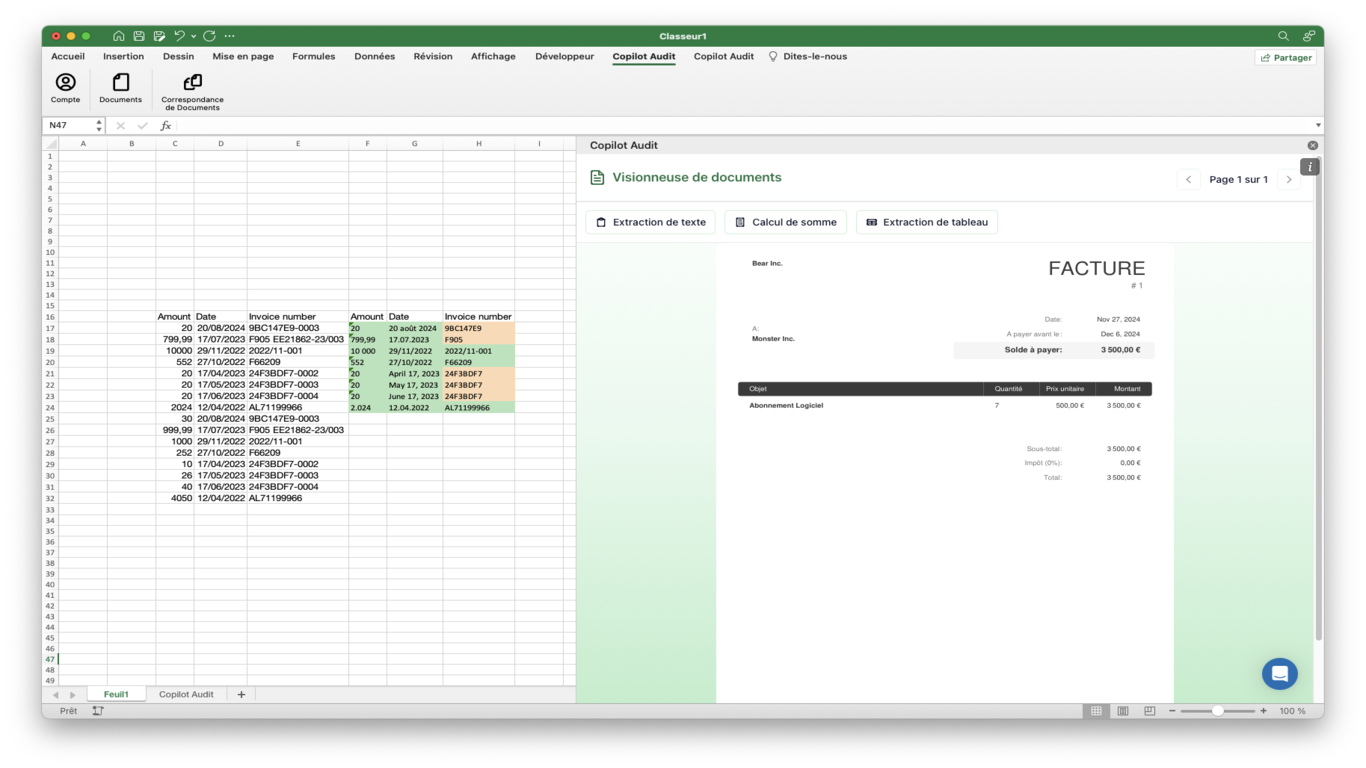Save the workbook with the floppy icon

[139, 36]
